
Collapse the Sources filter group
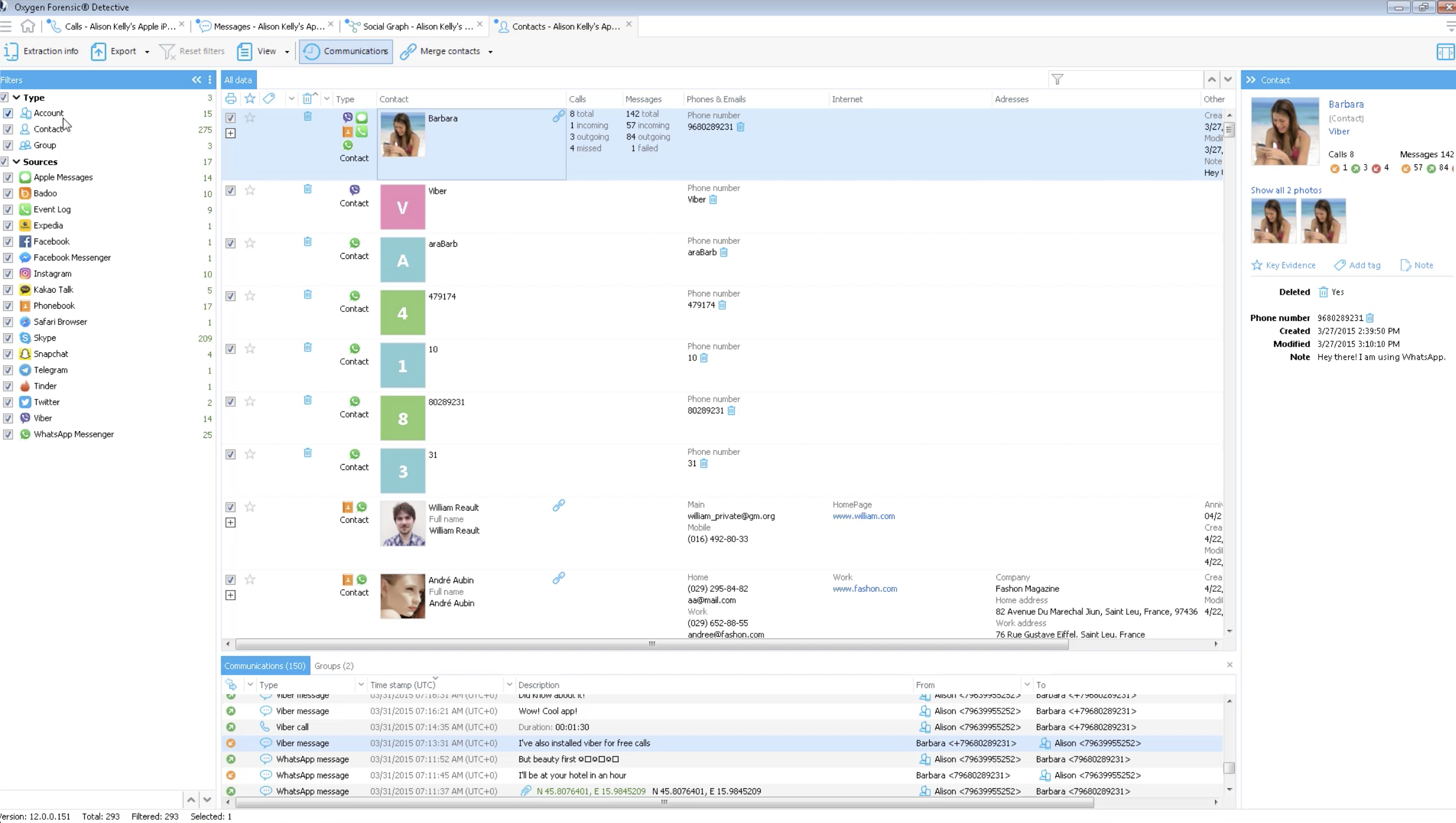[17, 162]
